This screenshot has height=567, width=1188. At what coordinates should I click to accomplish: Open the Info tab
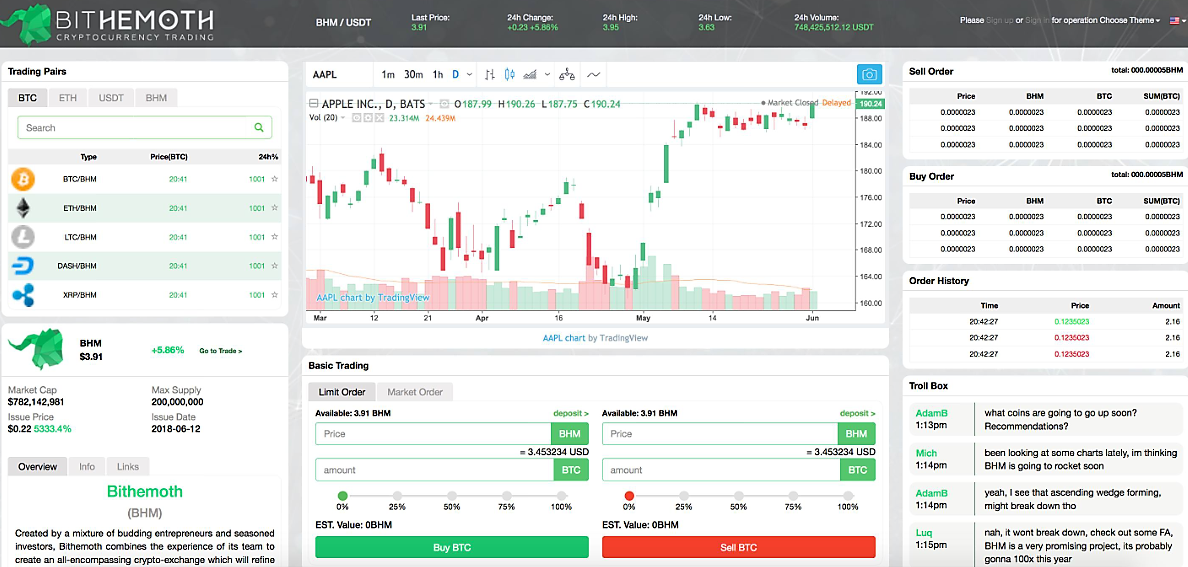pyautogui.click(x=87, y=466)
